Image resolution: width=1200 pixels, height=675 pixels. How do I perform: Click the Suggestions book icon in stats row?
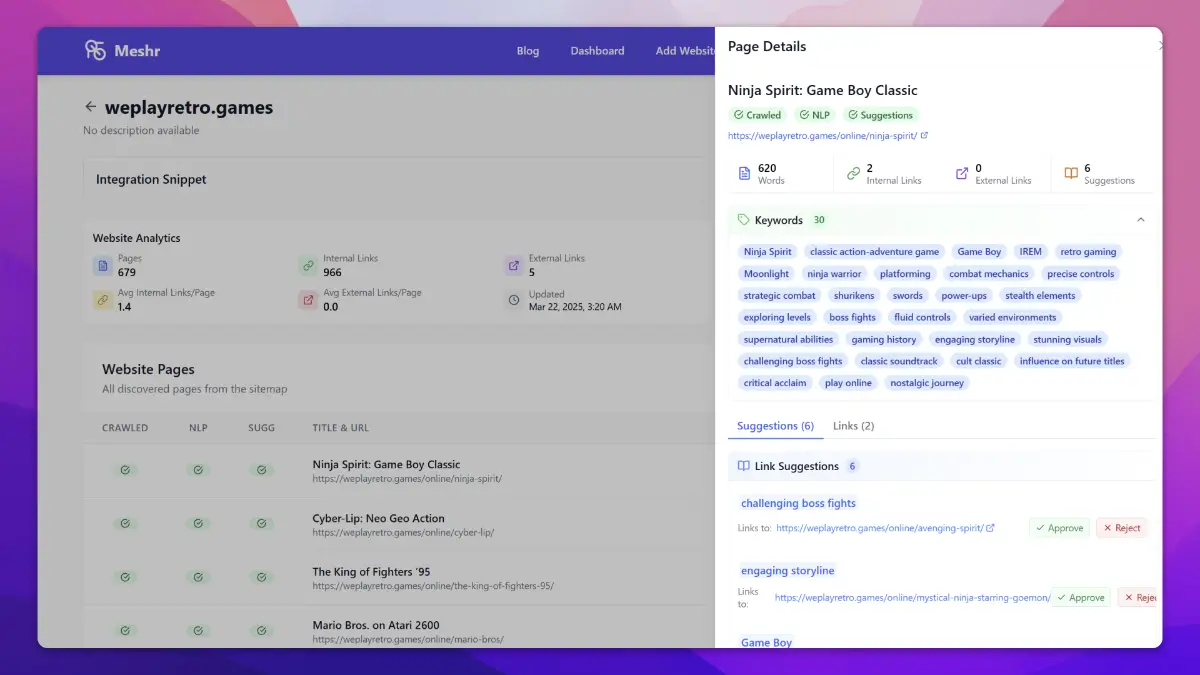[1071, 174]
